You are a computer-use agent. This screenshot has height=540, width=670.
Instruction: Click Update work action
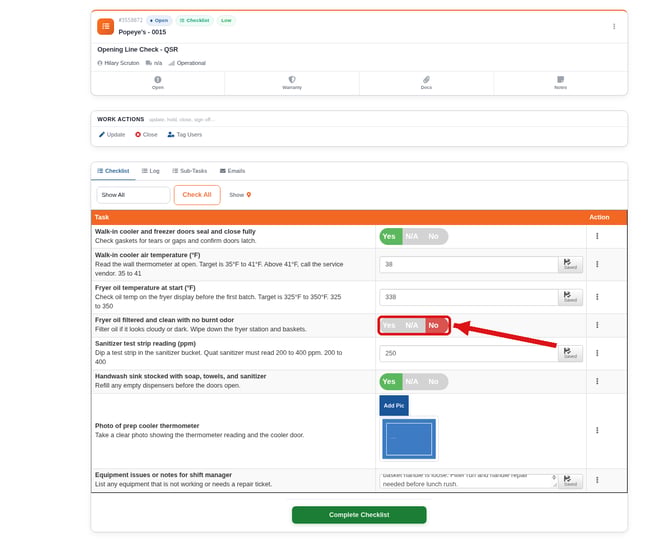coord(112,135)
